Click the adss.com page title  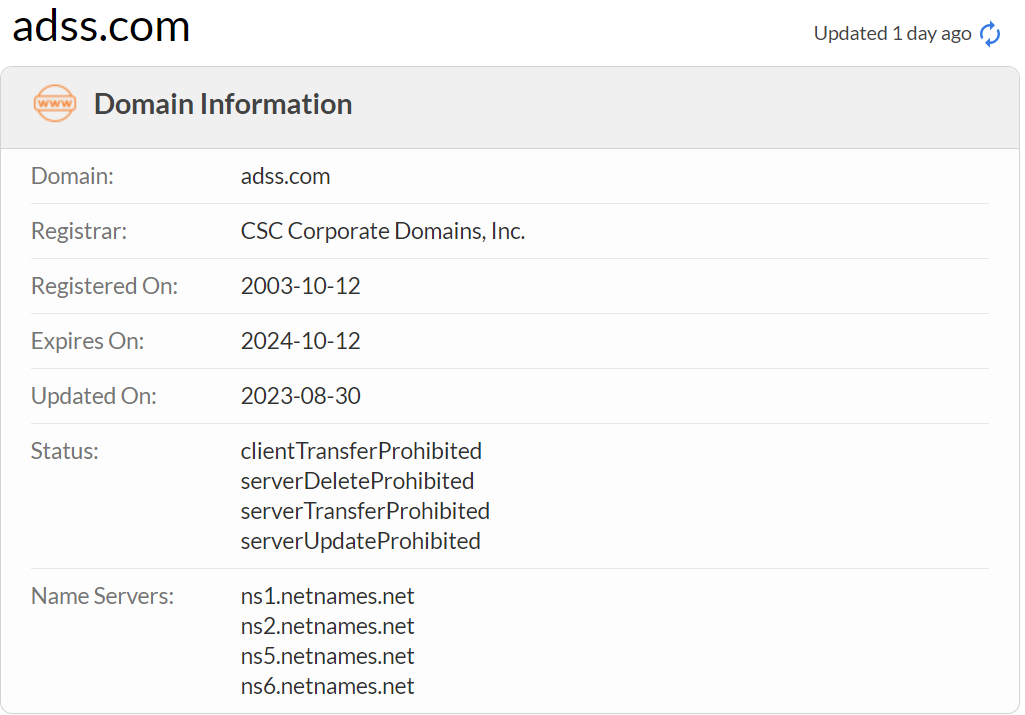point(101,26)
